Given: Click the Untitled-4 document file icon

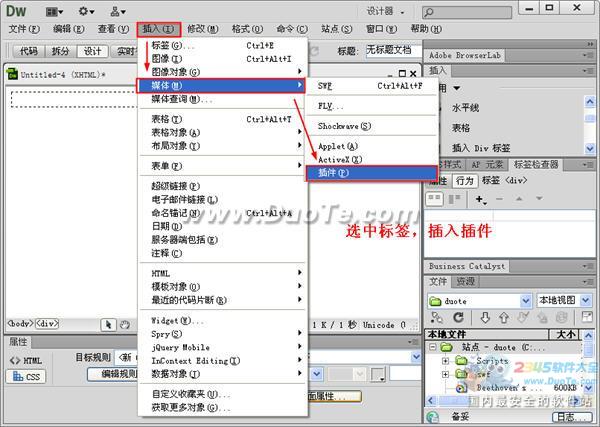Looking at the screenshot, I should [x=12, y=74].
